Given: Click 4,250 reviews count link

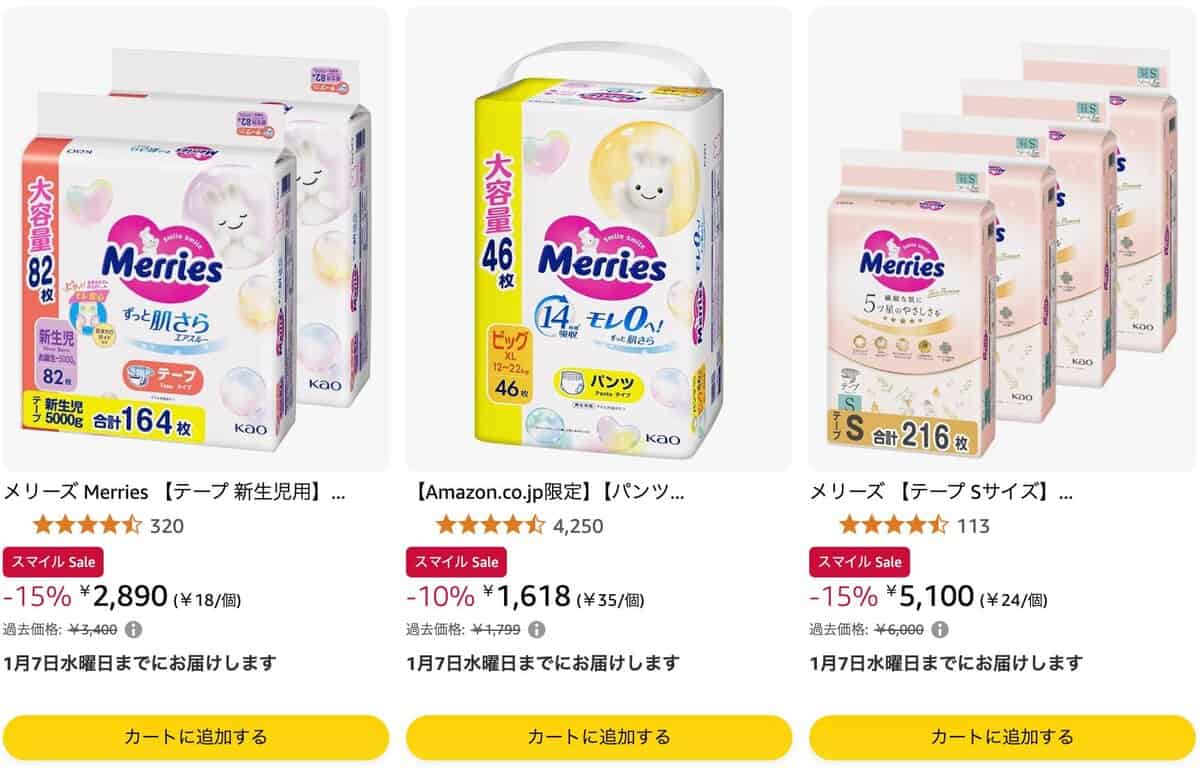Looking at the screenshot, I should (578, 526).
